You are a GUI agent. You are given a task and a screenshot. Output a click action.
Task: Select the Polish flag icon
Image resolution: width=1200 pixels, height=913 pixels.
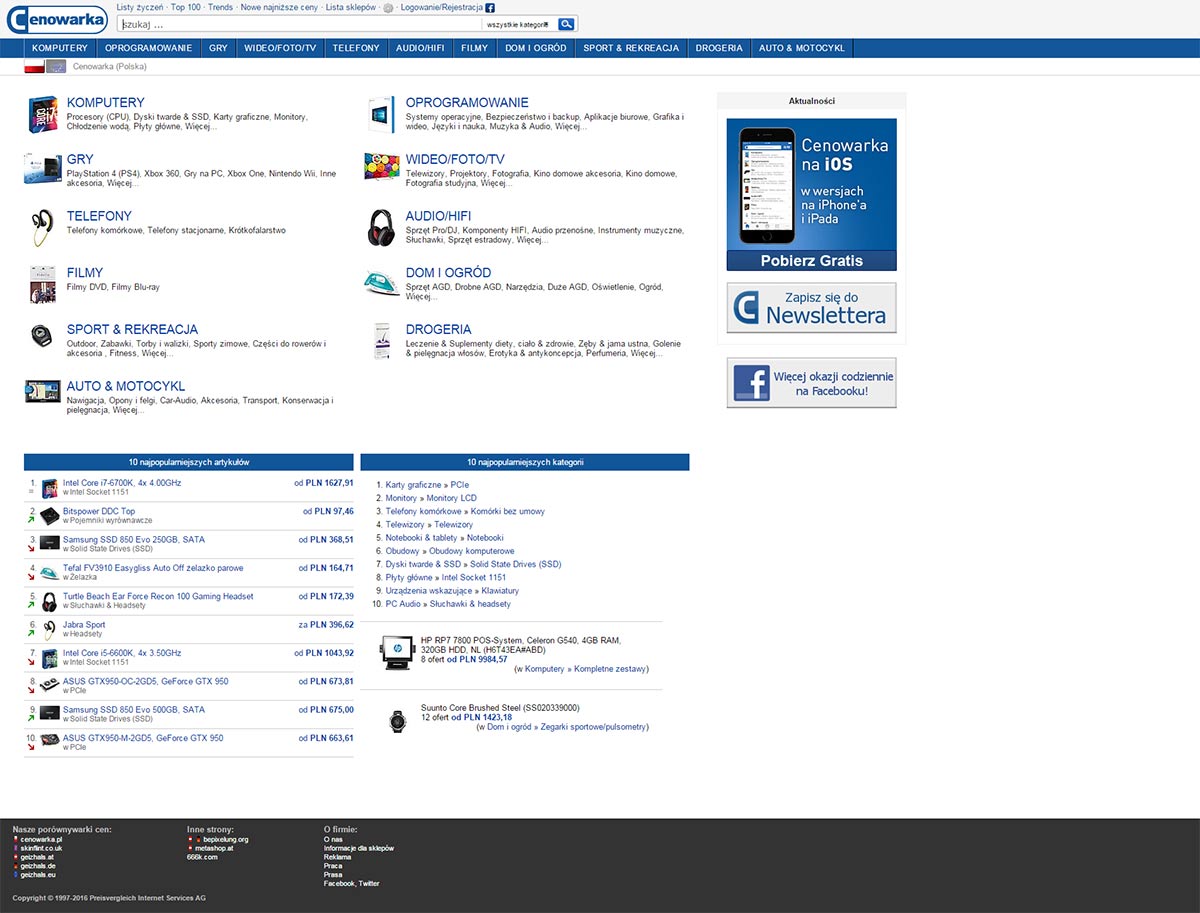(34, 67)
